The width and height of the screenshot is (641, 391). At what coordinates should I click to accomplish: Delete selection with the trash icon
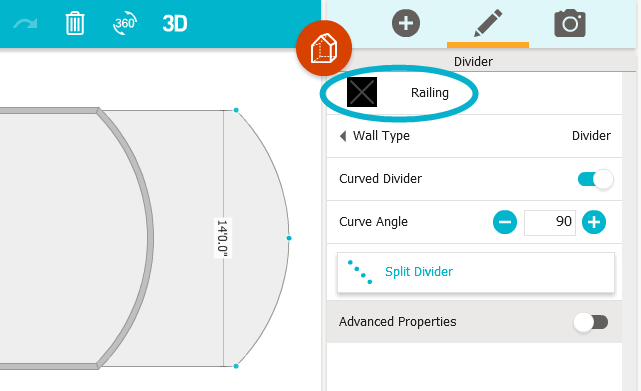[75, 23]
